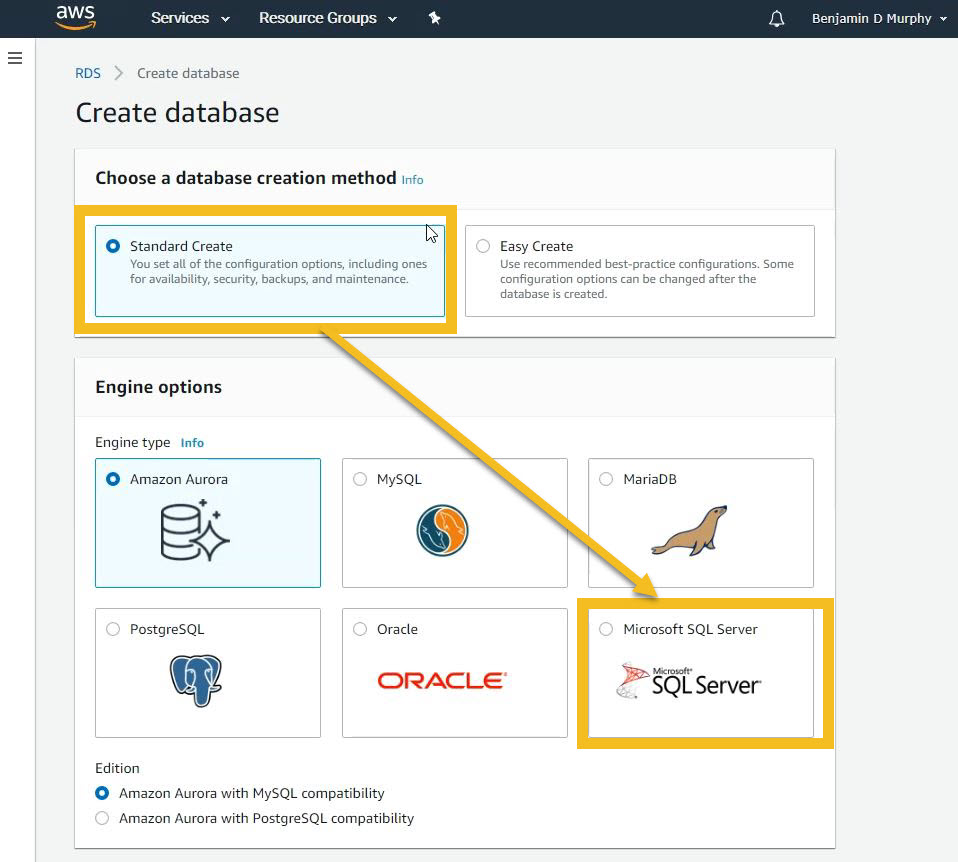Viewport: 958px width, 862px height.
Task: Select the PostgreSQL radio button
Action: [113, 629]
